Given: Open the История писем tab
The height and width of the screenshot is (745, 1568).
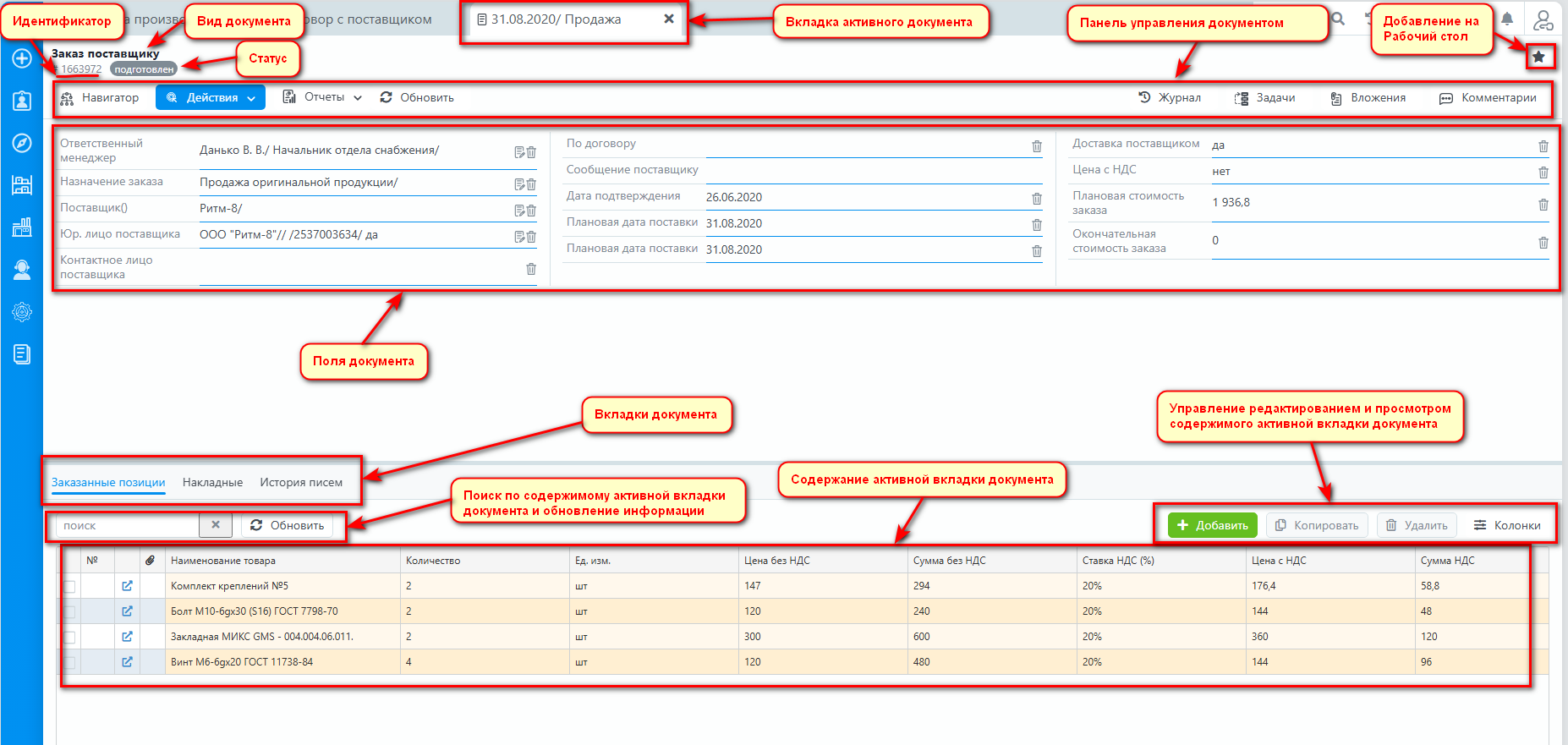Looking at the screenshot, I should click(301, 483).
